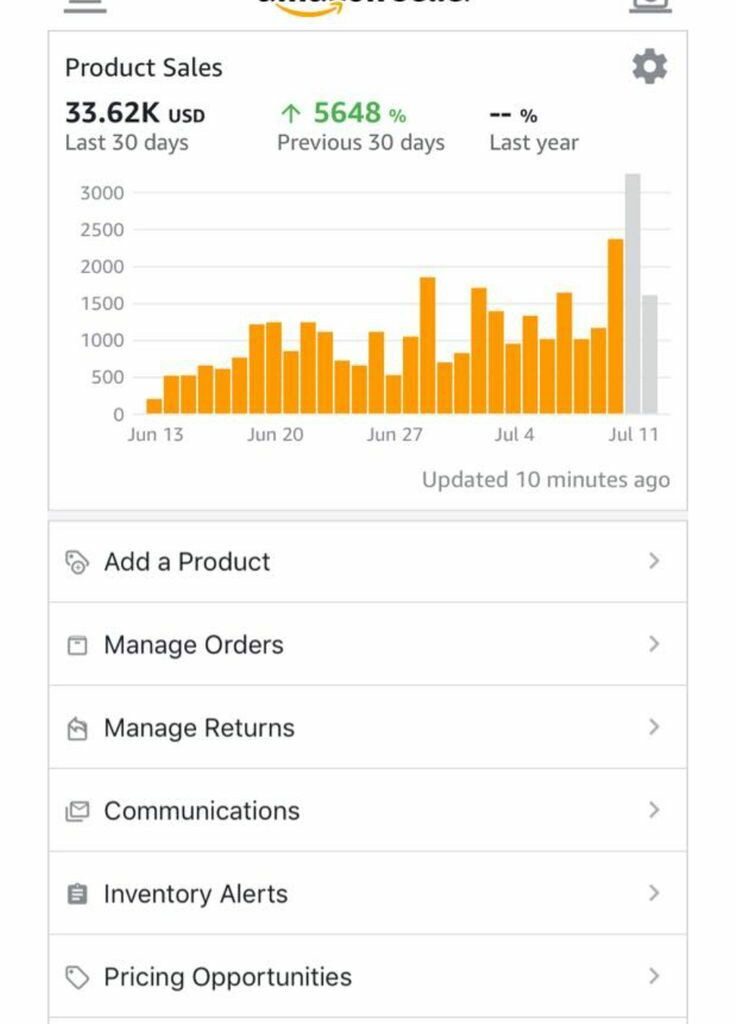Click the Inventory Alerts clipboard icon

(77, 893)
